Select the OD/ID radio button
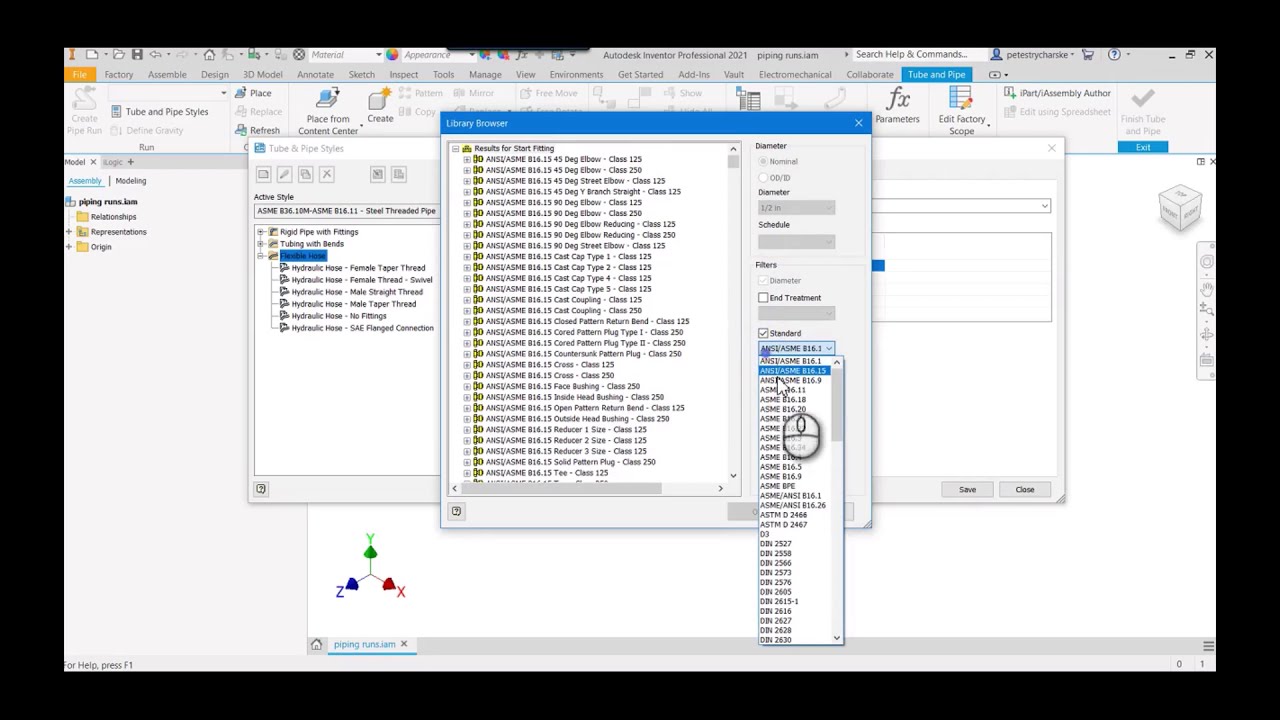This screenshot has width=1280, height=720. pyautogui.click(x=763, y=177)
